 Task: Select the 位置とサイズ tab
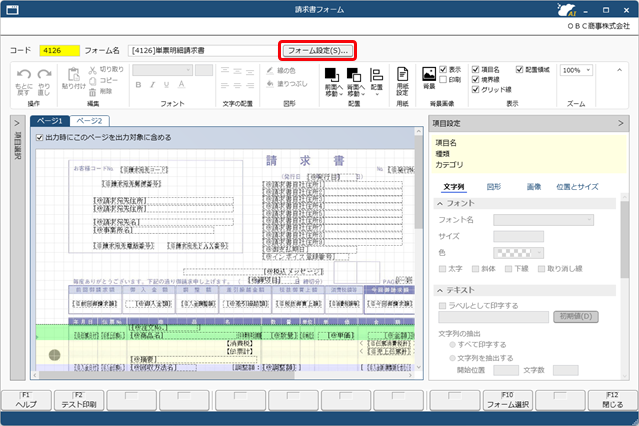pyautogui.click(x=577, y=187)
